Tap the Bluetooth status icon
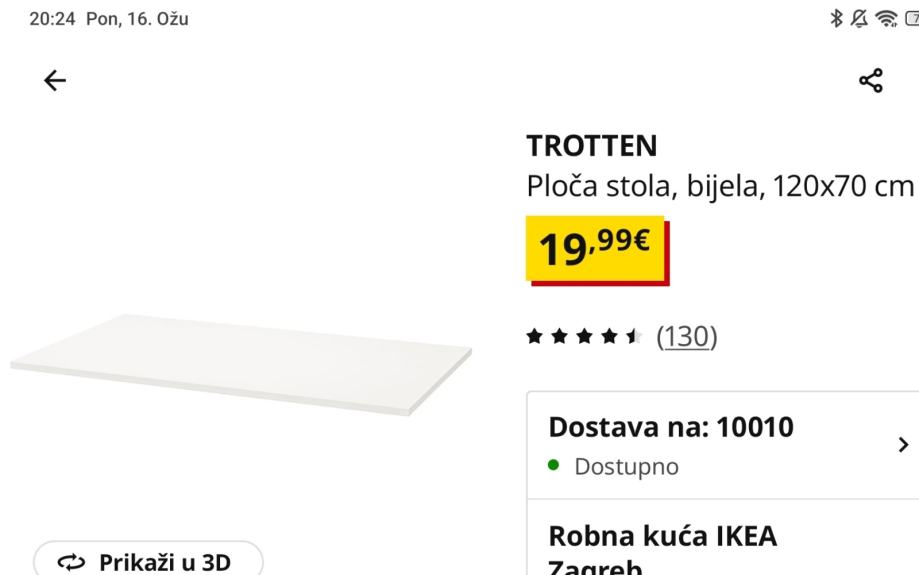This screenshot has height=575, width=919. 836,18
